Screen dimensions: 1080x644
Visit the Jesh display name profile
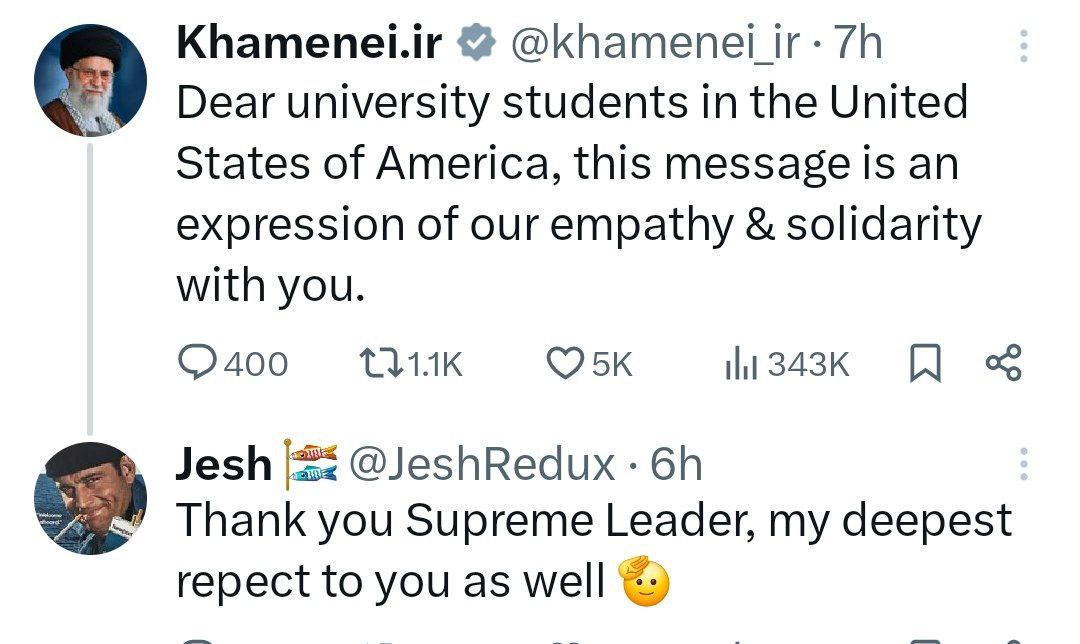223,465
